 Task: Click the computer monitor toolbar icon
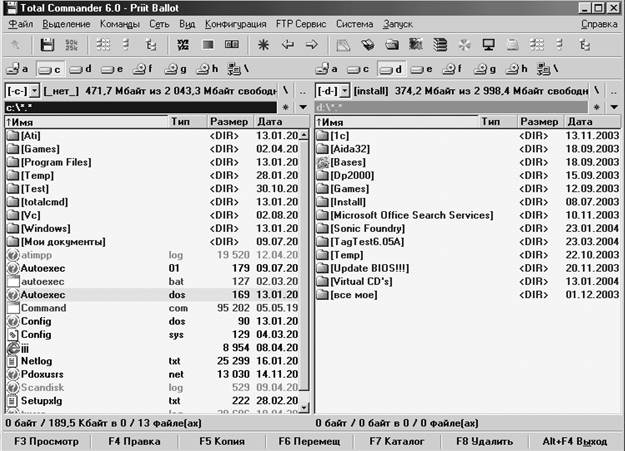488,45
